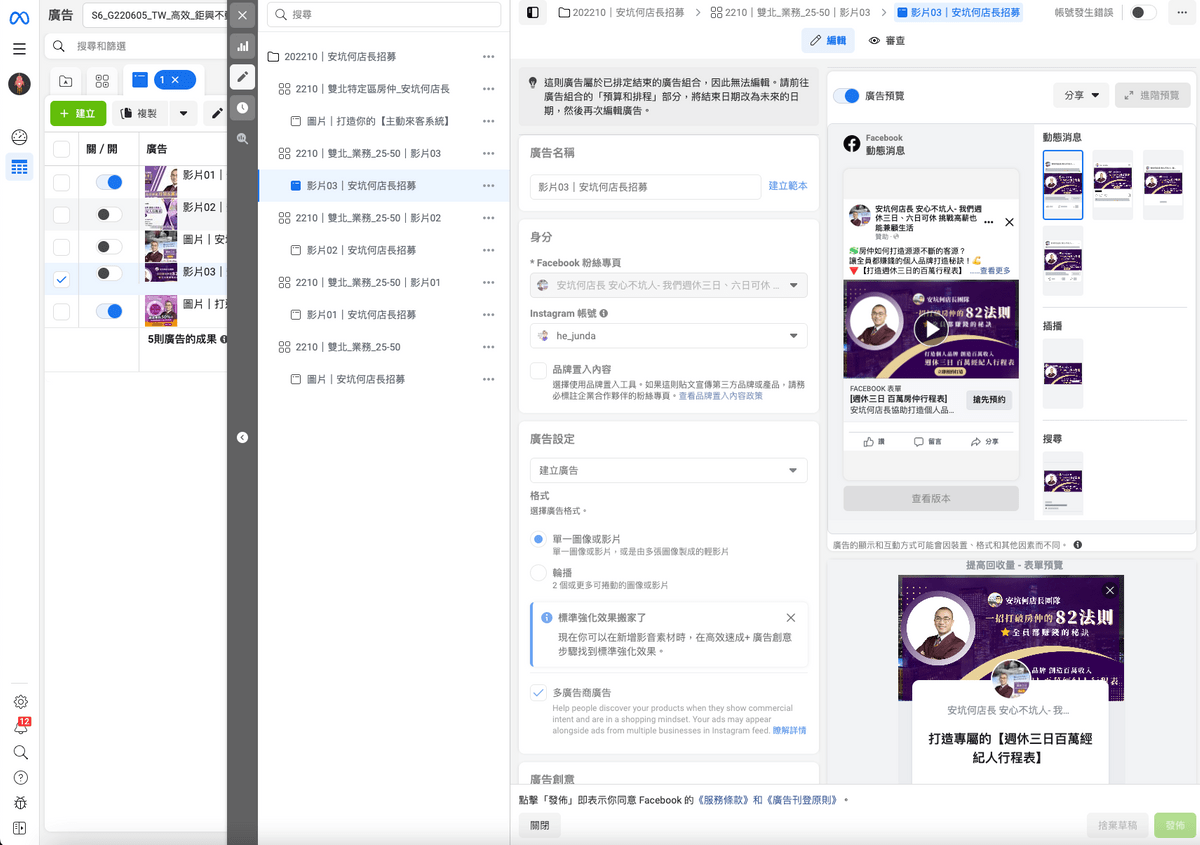
Task: Open the help question mark icon
Action: click(20, 777)
